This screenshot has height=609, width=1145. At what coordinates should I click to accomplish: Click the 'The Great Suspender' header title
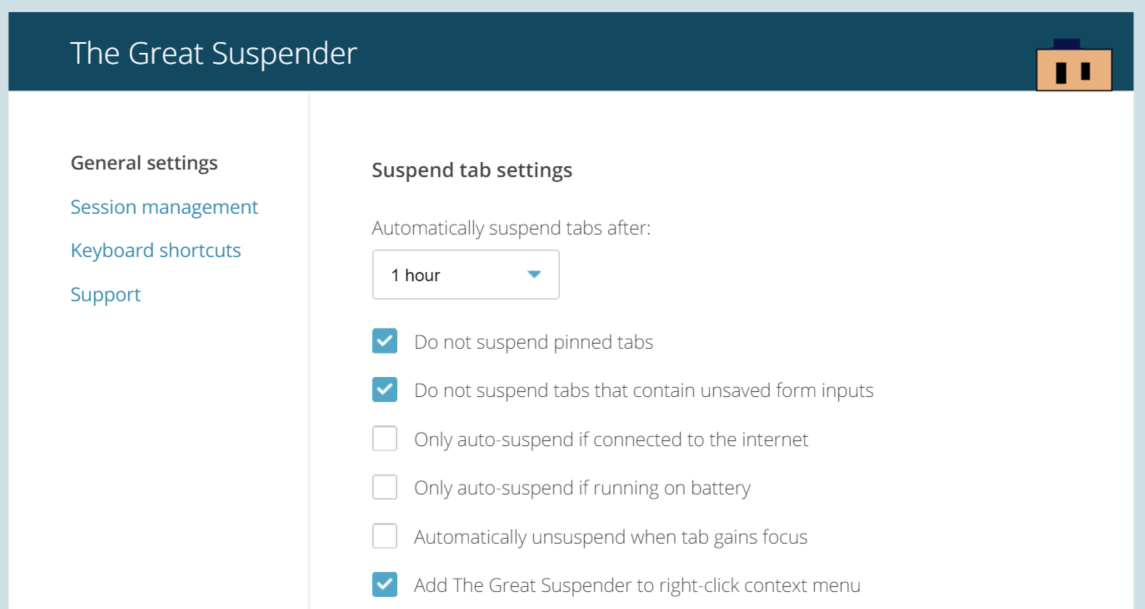[x=213, y=53]
